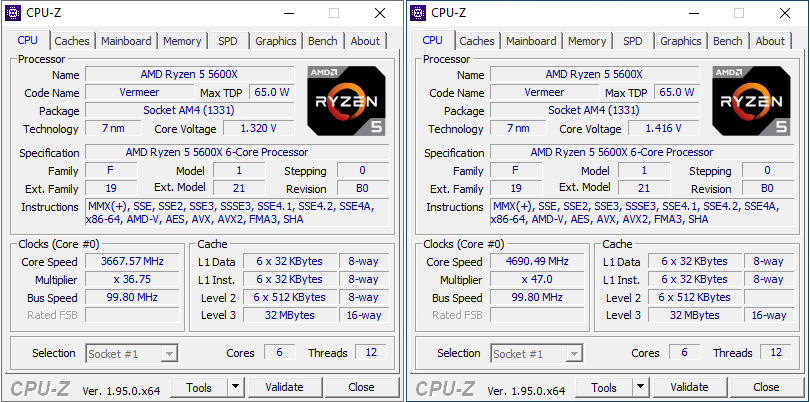Click Validate in left window
810x402 pixels.
[284, 387]
